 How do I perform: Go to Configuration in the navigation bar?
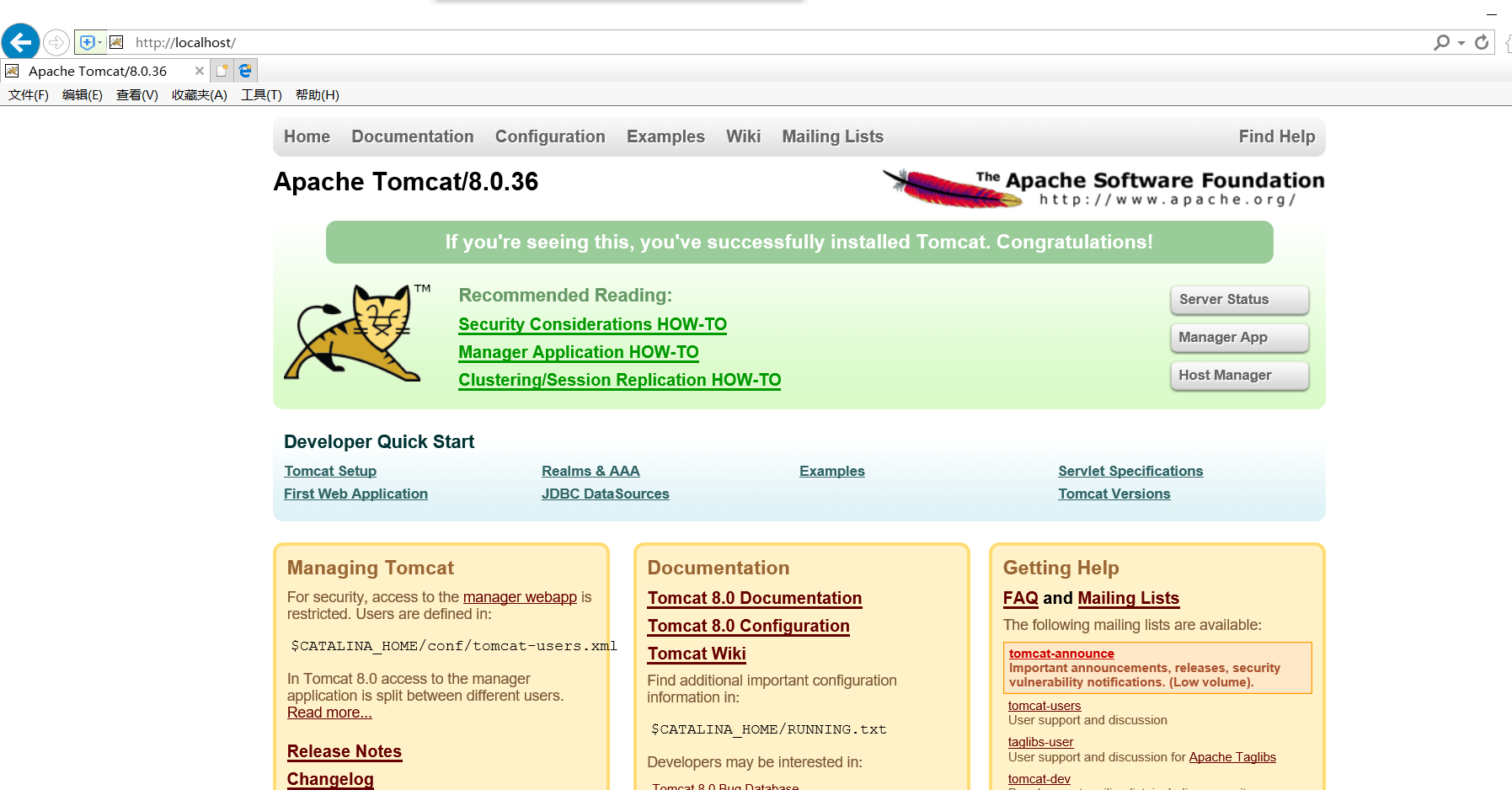tap(550, 136)
